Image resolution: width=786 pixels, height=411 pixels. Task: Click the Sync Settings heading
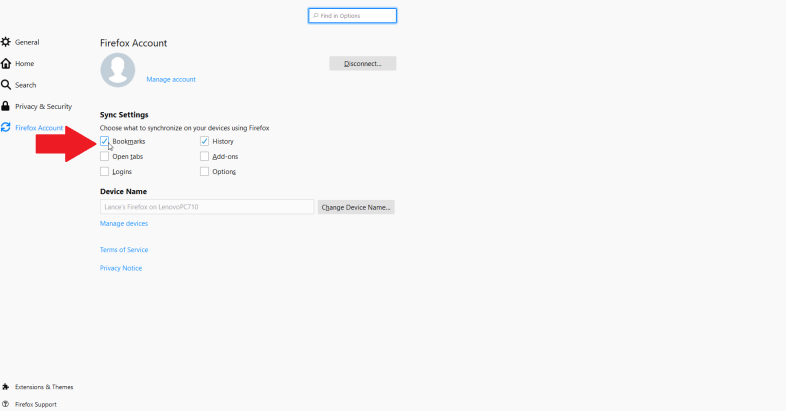pyautogui.click(x=124, y=115)
